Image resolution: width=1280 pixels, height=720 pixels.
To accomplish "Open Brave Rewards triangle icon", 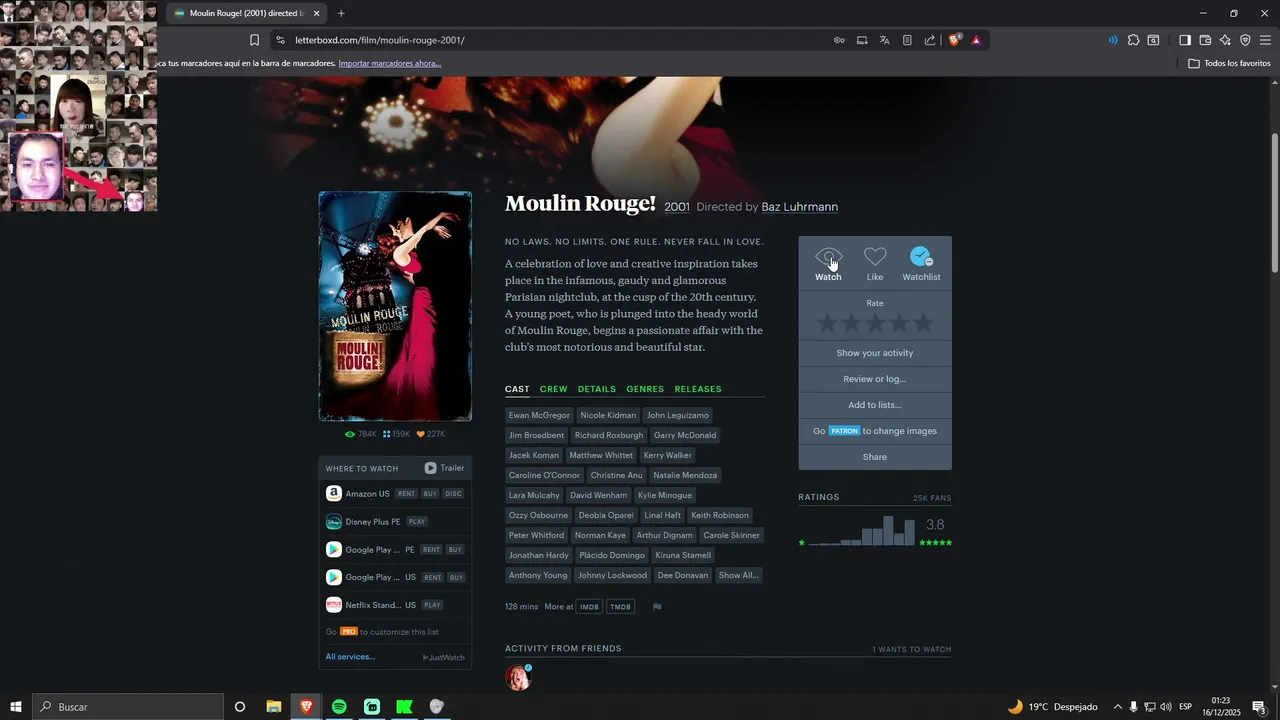I will [x=976, y=40].
